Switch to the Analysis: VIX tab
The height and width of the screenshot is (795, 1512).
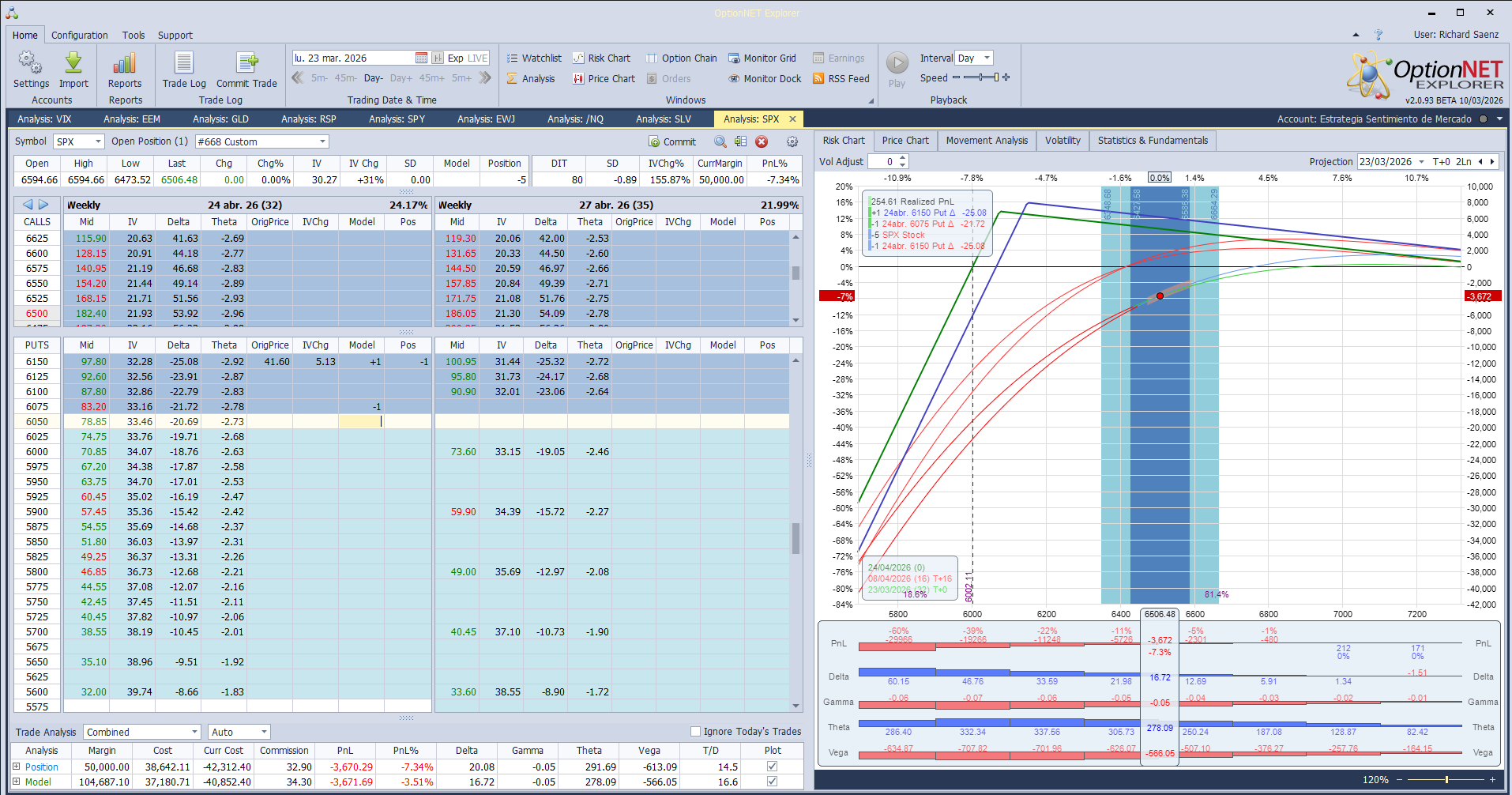(44, 119)
